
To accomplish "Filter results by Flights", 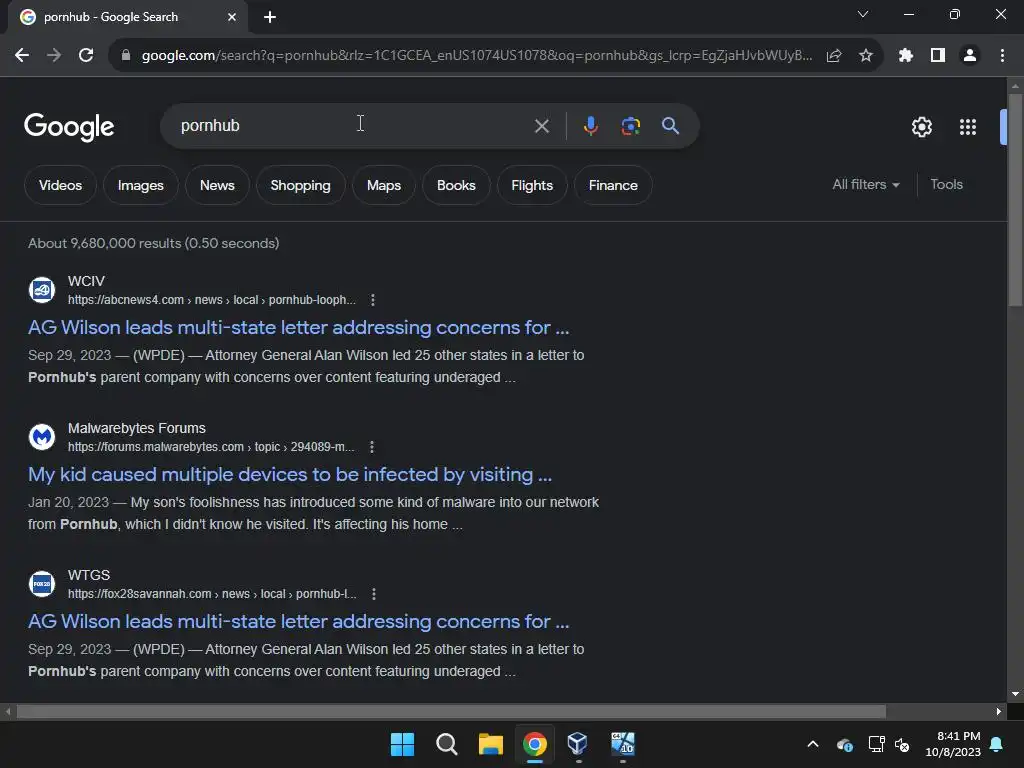I will (532, 185).
